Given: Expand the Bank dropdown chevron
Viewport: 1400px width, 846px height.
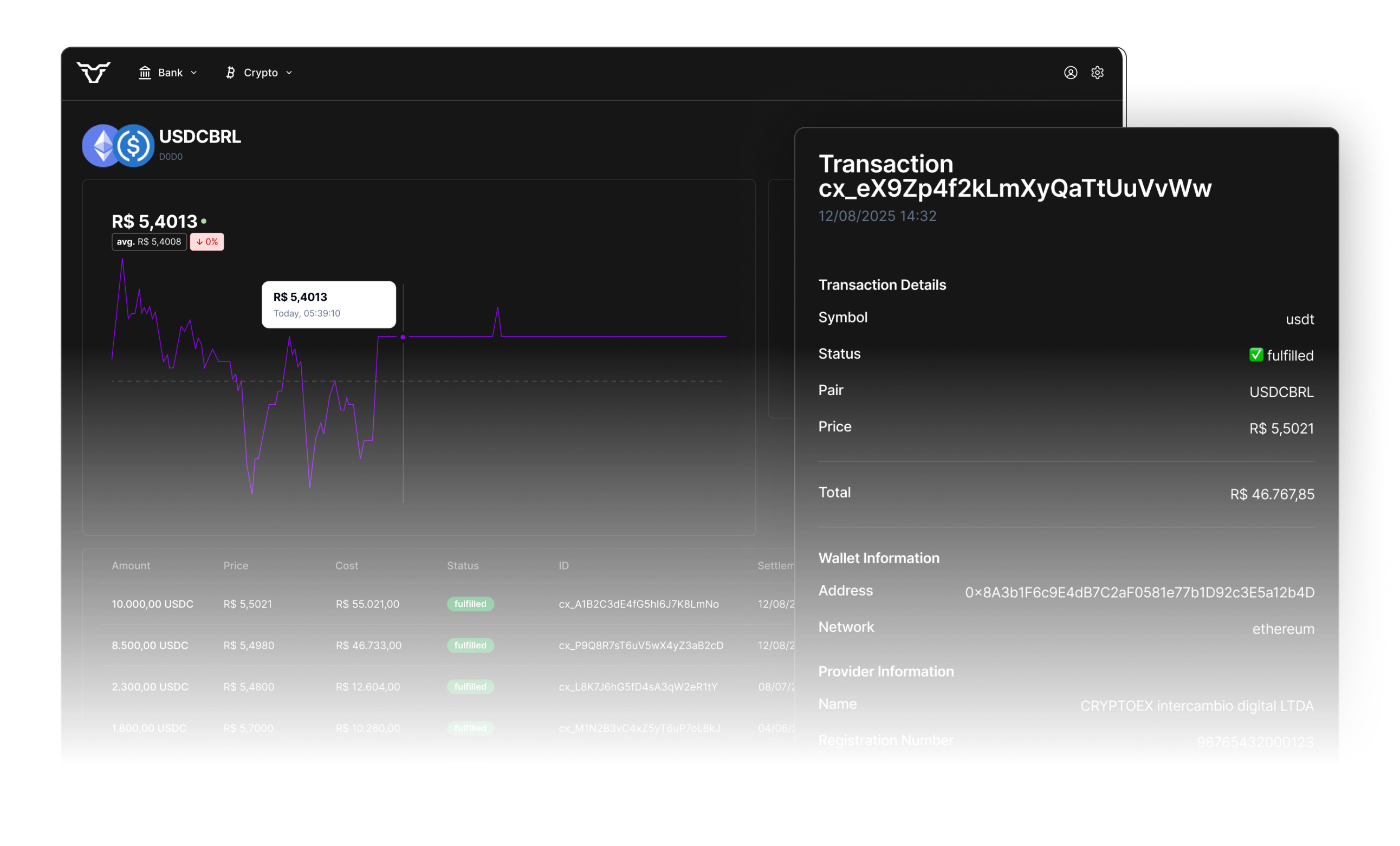Looking at the screenshot, I should tap(194, 73).
